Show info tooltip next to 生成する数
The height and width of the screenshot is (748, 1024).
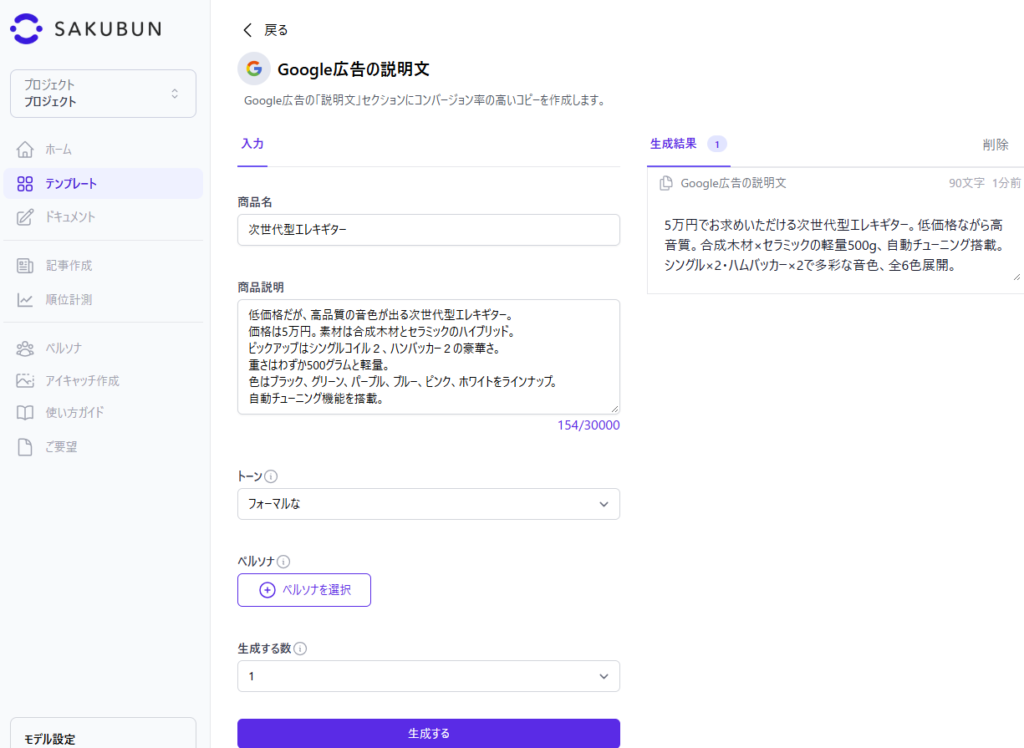coord(300,649)
